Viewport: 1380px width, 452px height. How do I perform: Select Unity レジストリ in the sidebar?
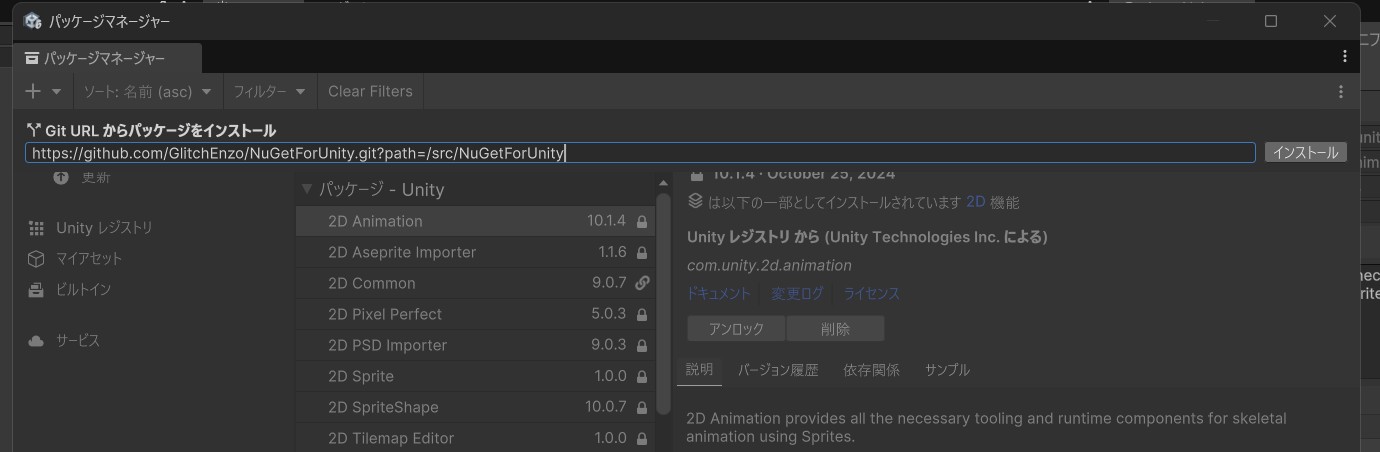(x=104, y=228)
